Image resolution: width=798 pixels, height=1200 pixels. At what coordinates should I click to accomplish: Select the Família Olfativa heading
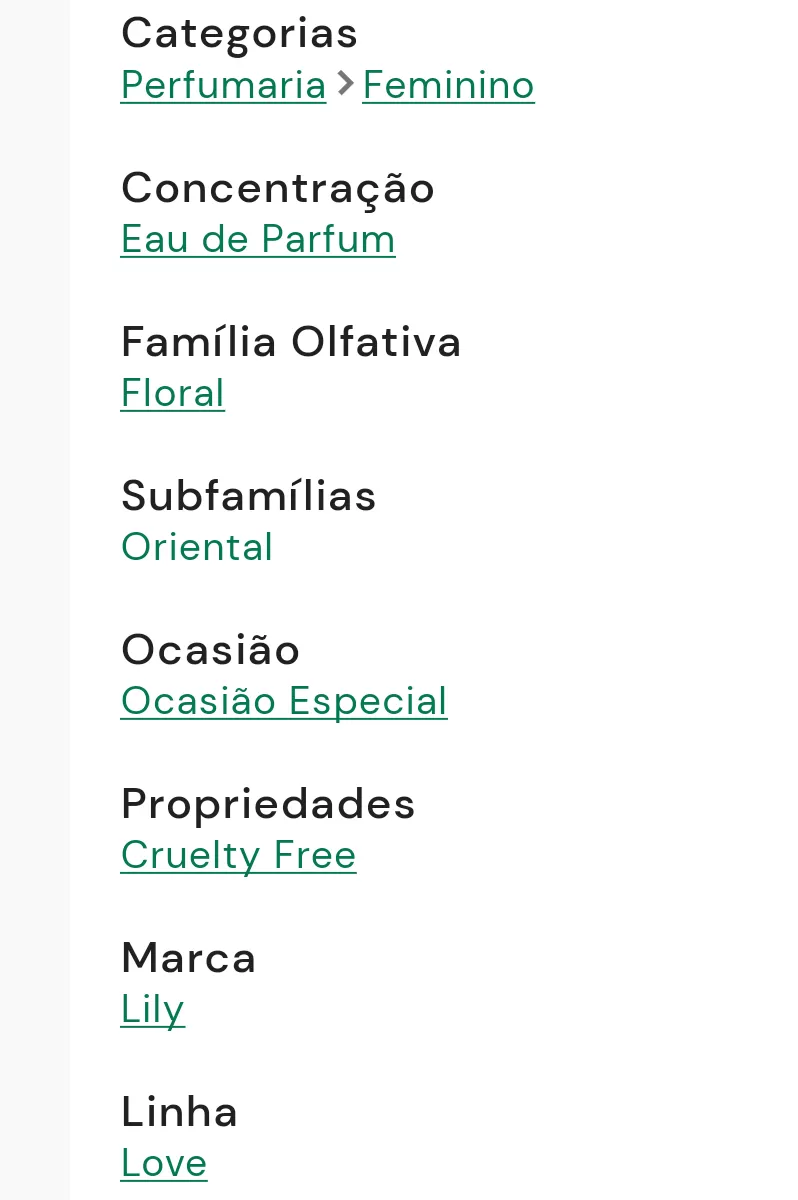291,342
